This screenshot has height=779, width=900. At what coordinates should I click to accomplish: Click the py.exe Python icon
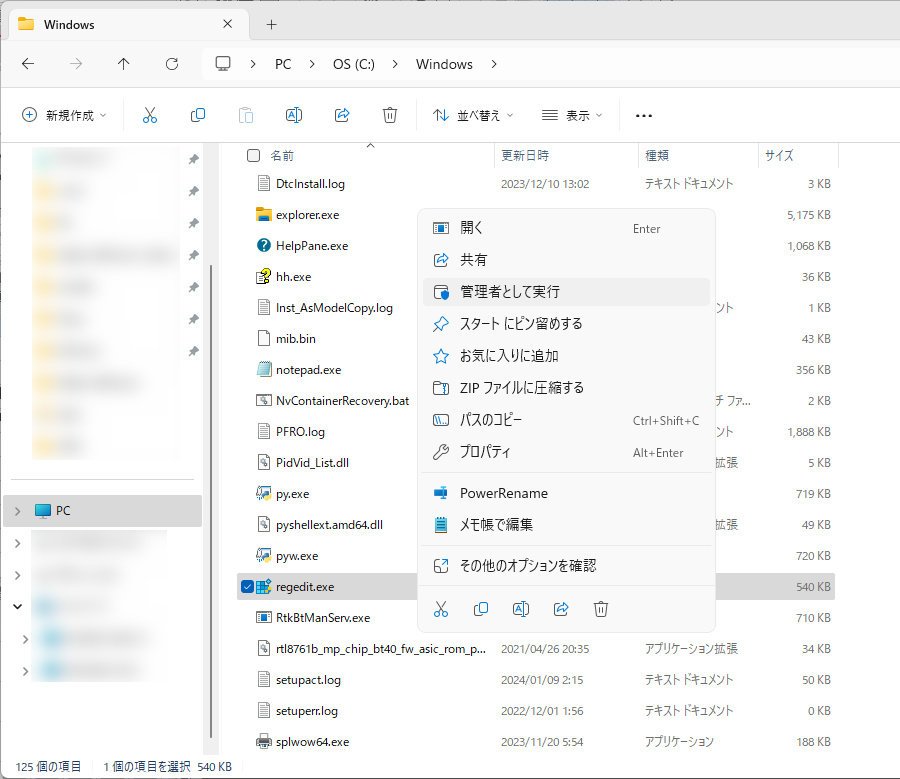click(263, 494)
